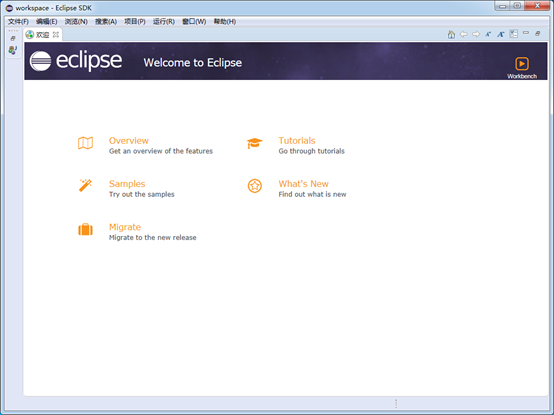Click the Navigate Back arrow
Viewport: 554px width, 415px height.
tap(464, 34)
